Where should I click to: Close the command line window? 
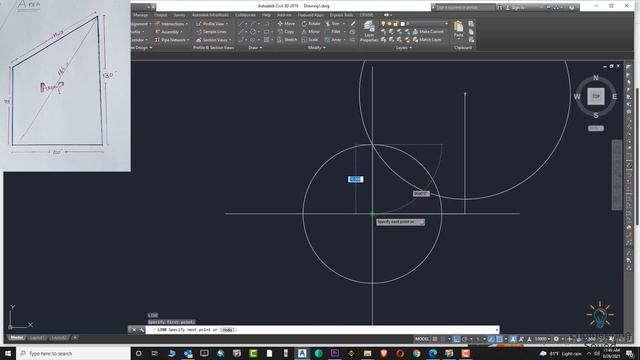point(134,330)
